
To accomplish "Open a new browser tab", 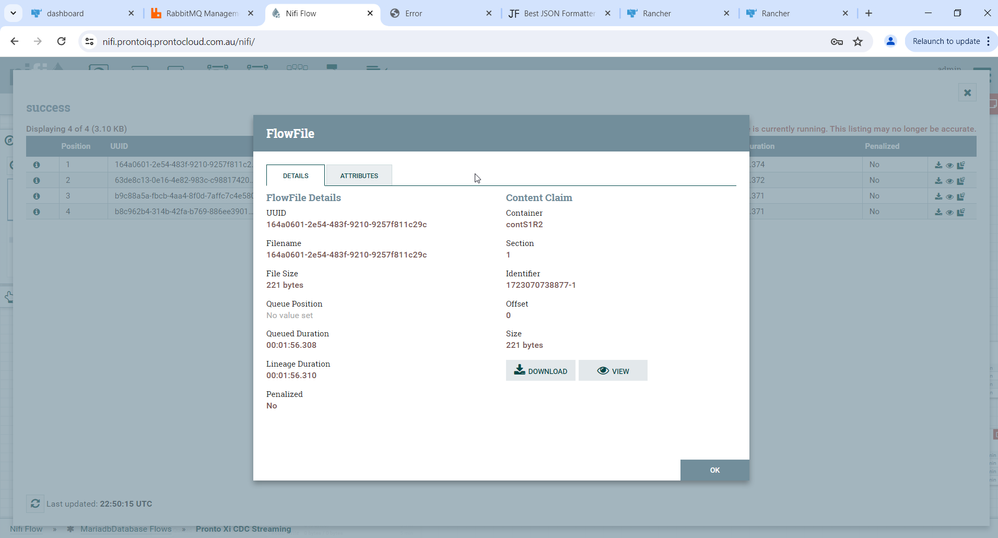I will click(x=868, y=13).
